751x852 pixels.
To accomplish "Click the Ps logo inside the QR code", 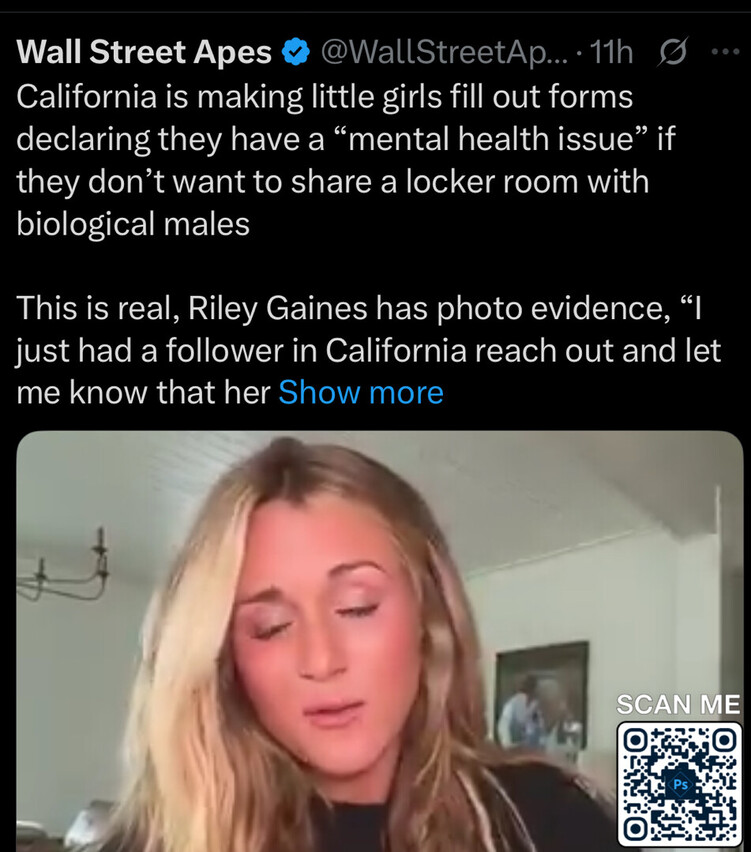I will pos(680,784).
